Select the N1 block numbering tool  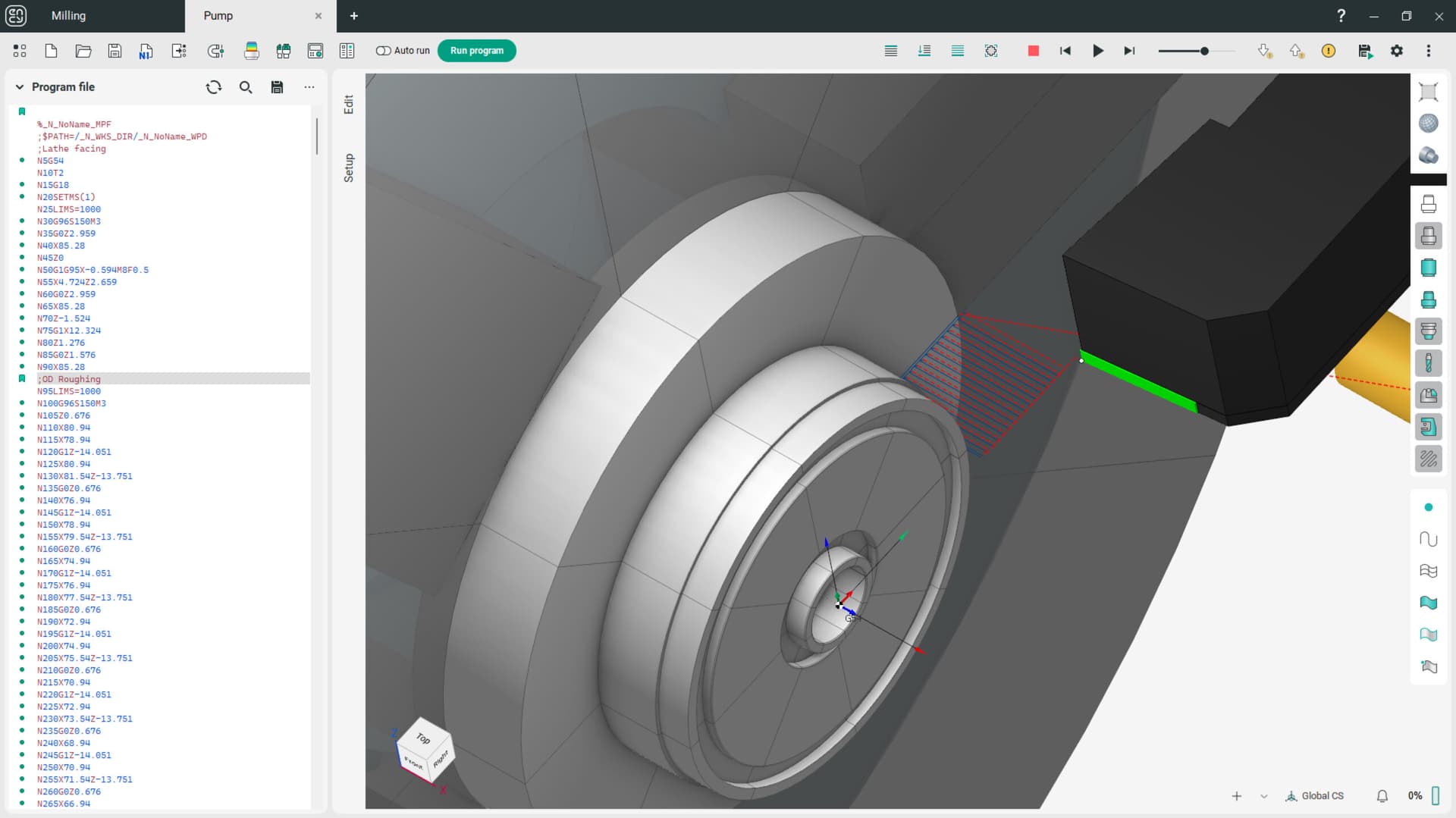click(145, 50)
